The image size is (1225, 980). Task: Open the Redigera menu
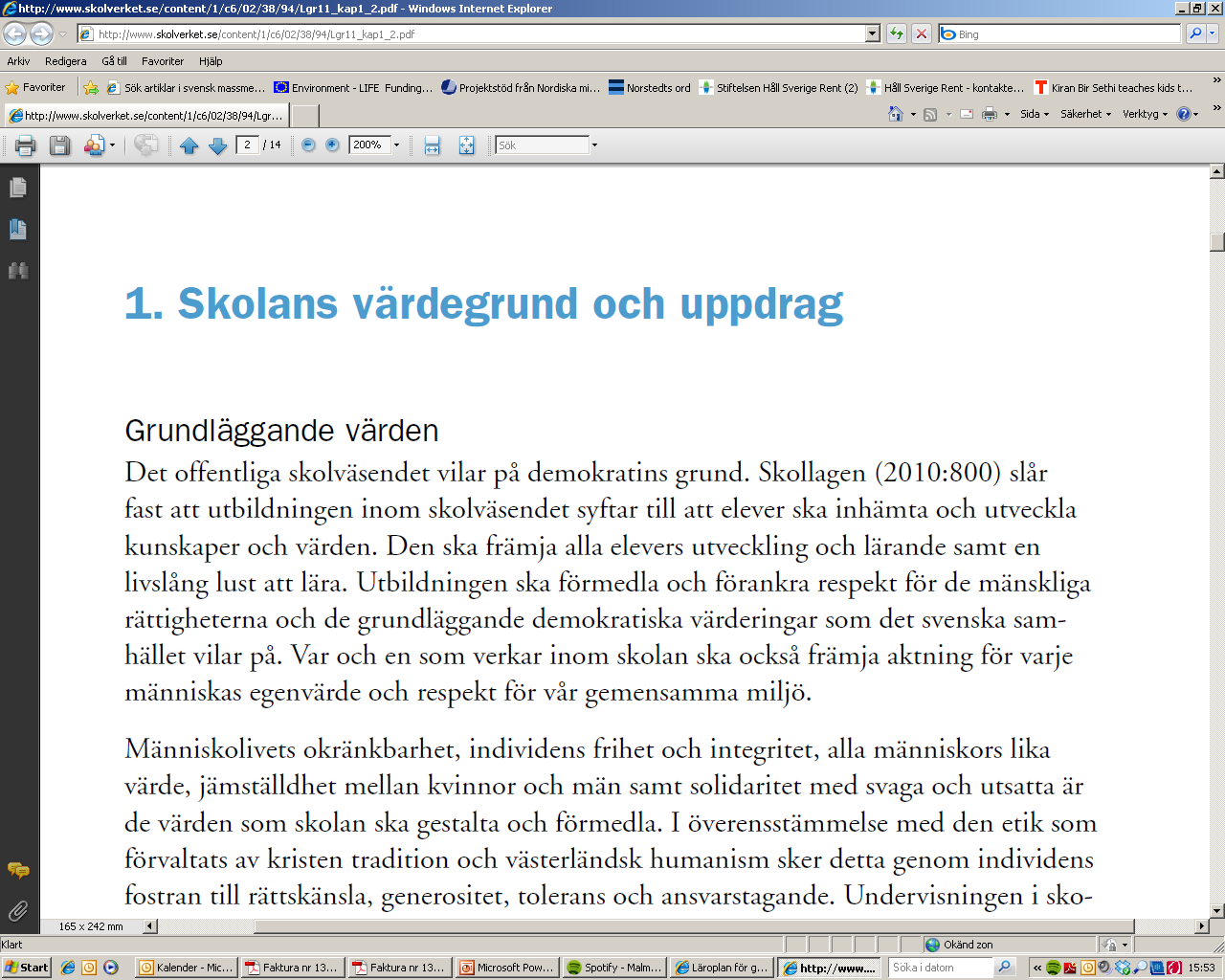click(x=65, y=61)
